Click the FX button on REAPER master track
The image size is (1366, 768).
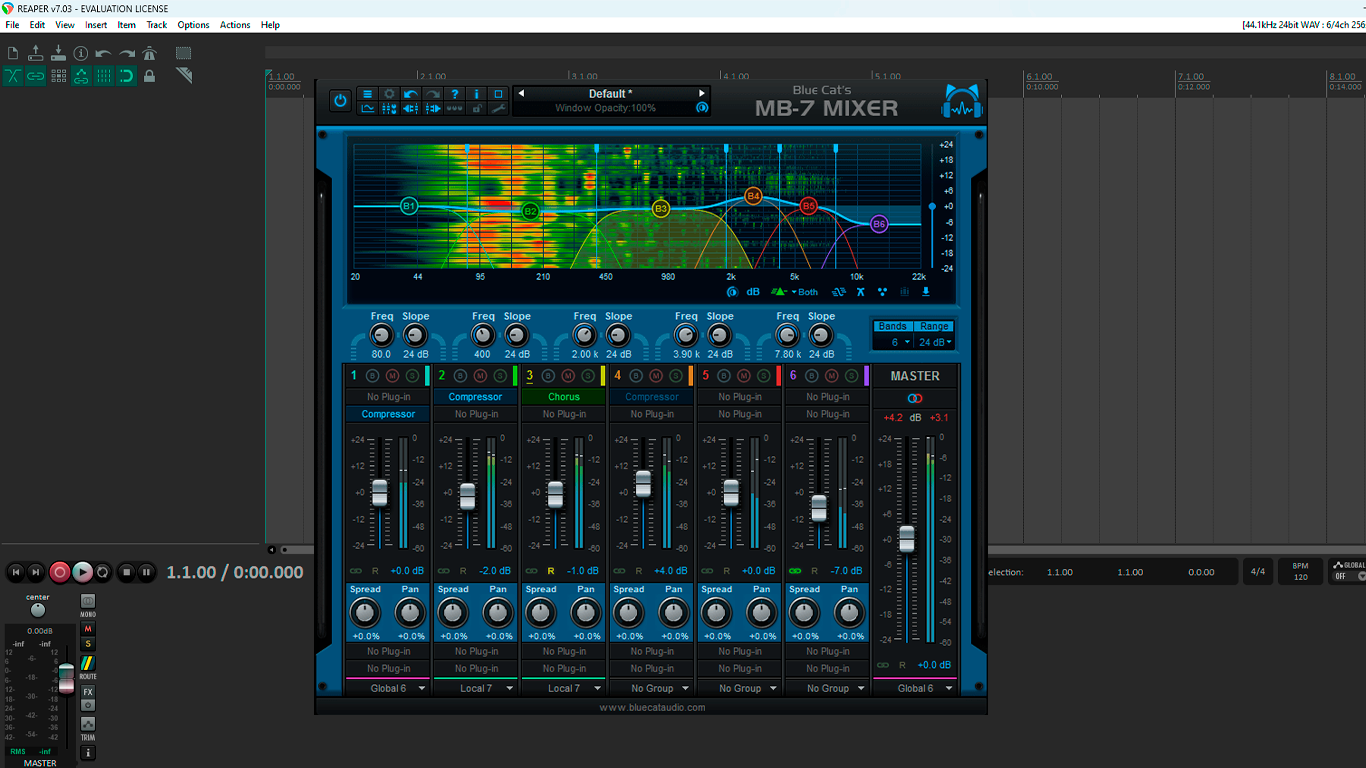tap(88, 692)
